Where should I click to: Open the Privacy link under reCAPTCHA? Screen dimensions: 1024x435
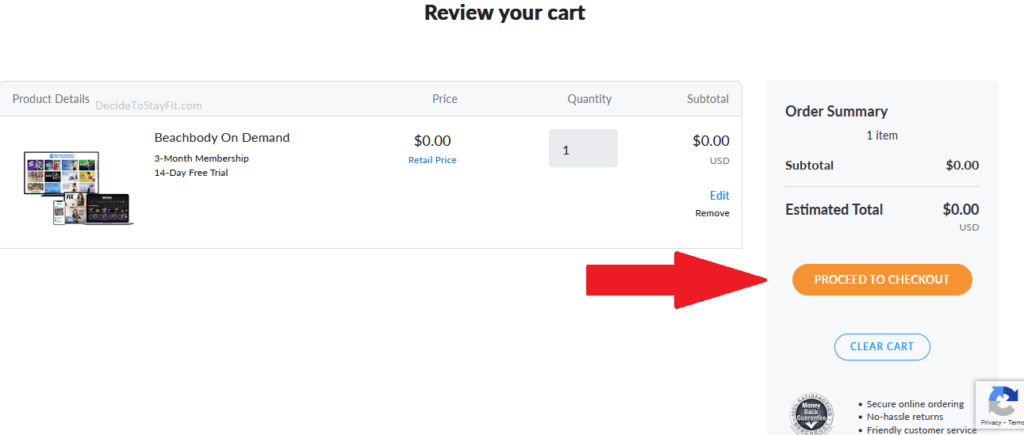(x=994, y=425)
